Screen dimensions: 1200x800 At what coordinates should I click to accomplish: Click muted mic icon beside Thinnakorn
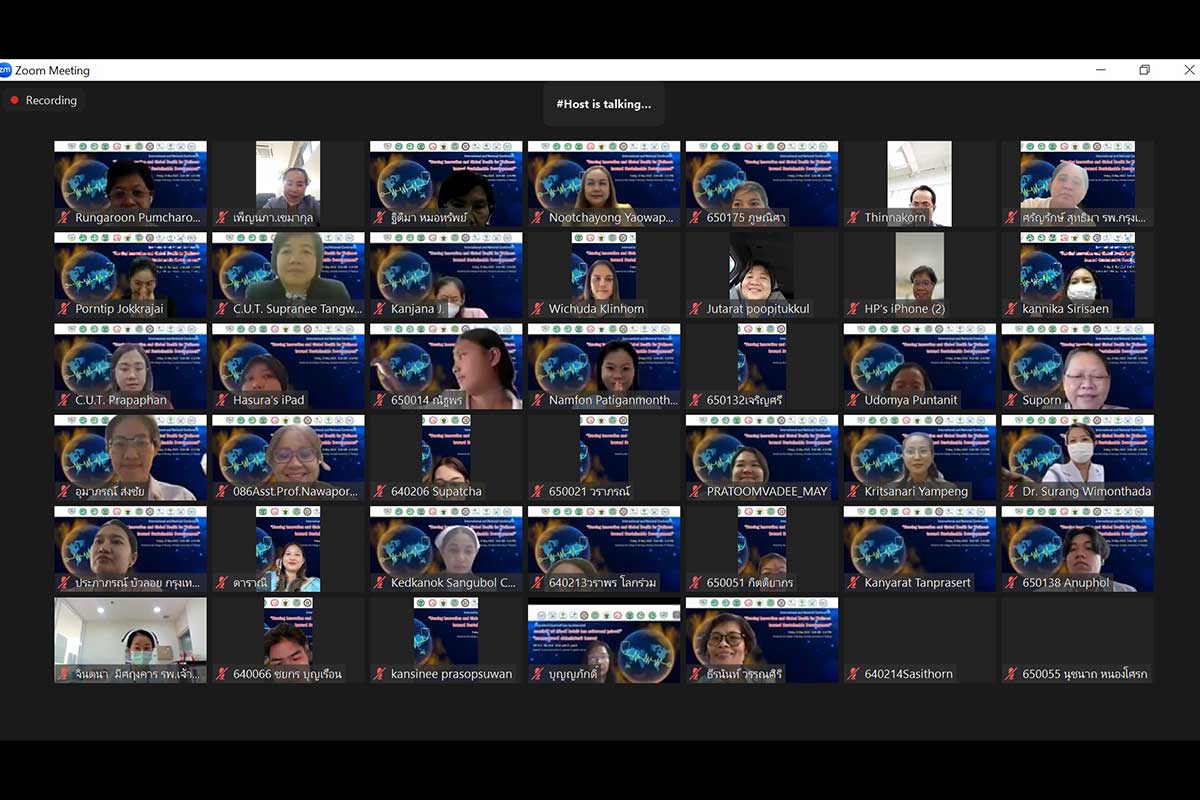[x=854, y=218]
